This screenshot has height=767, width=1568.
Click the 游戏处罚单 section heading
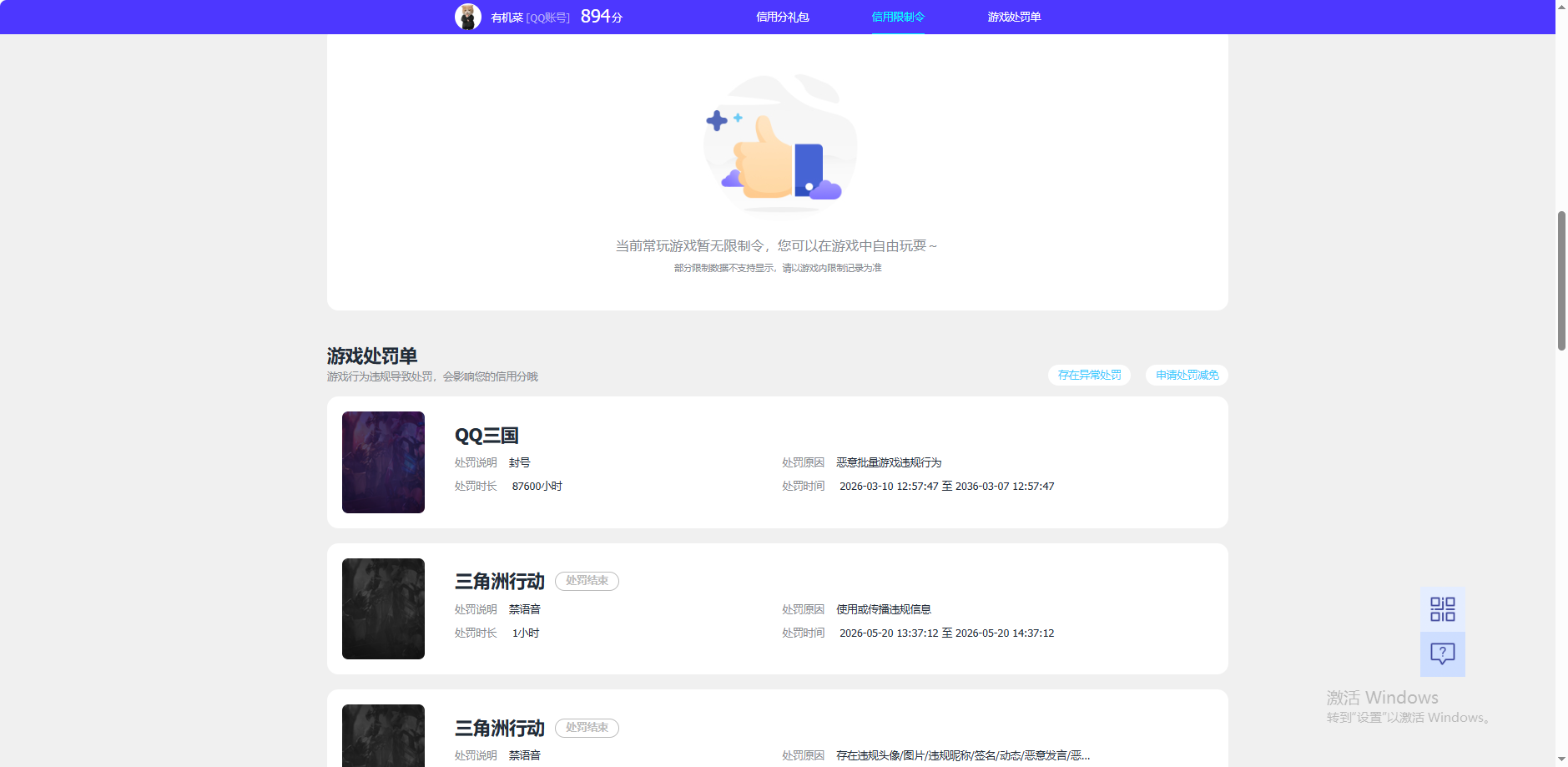point(372,356)
